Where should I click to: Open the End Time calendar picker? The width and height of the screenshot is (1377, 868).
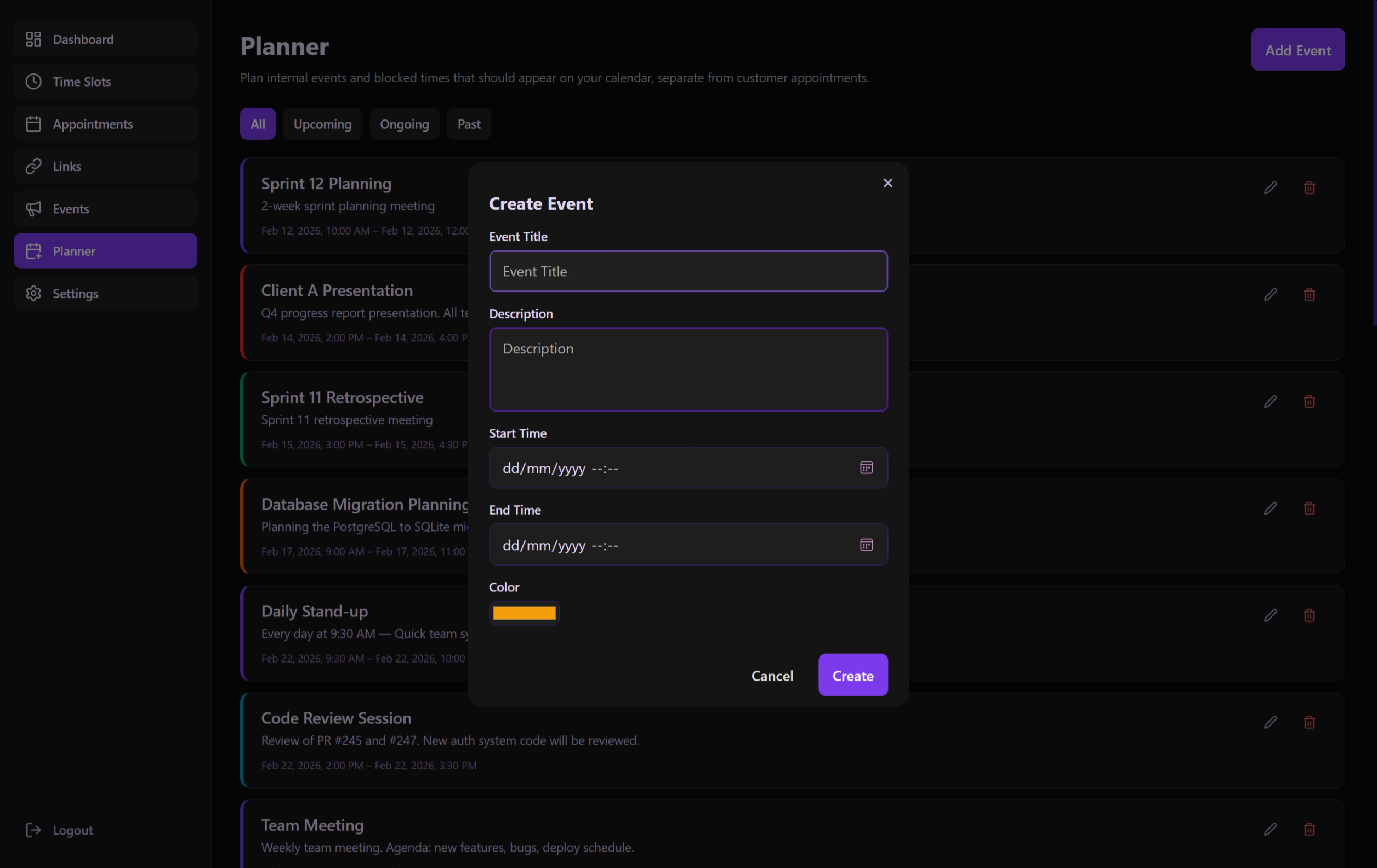(866, 544)
